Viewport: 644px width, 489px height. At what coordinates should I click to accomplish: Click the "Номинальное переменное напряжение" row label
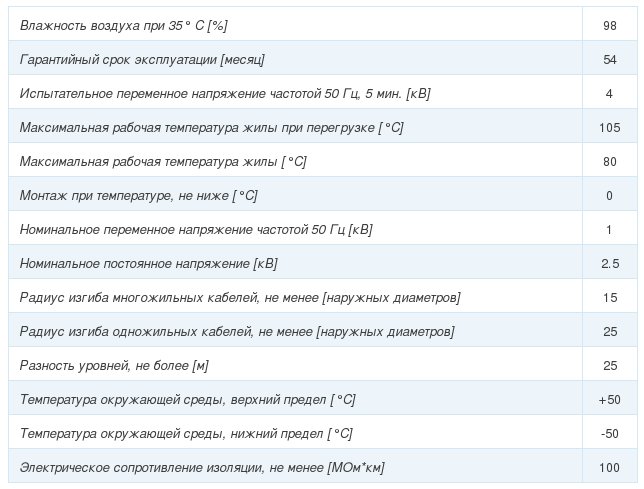tap(196, 230)
